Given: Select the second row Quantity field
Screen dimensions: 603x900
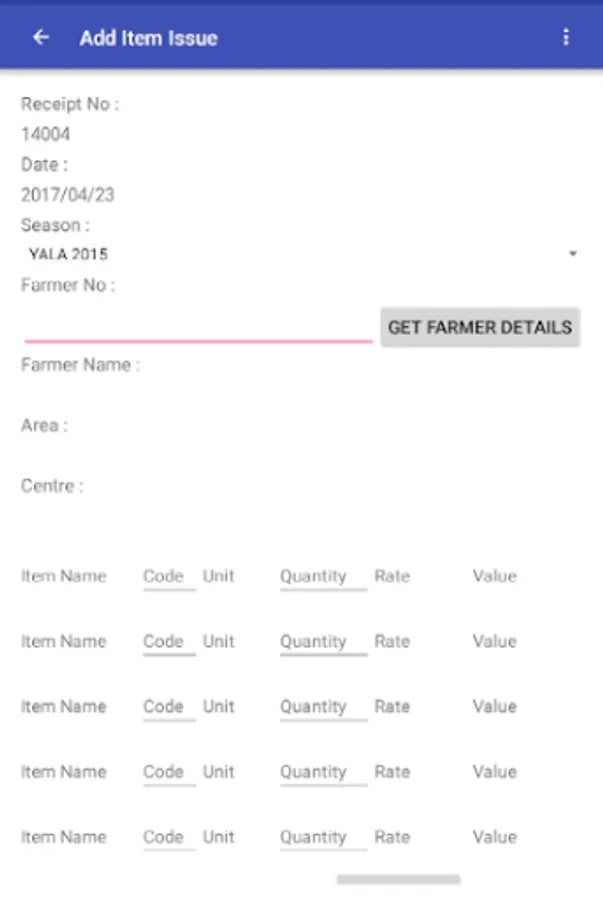Looking at the screenshot, I should pos(322,642).
